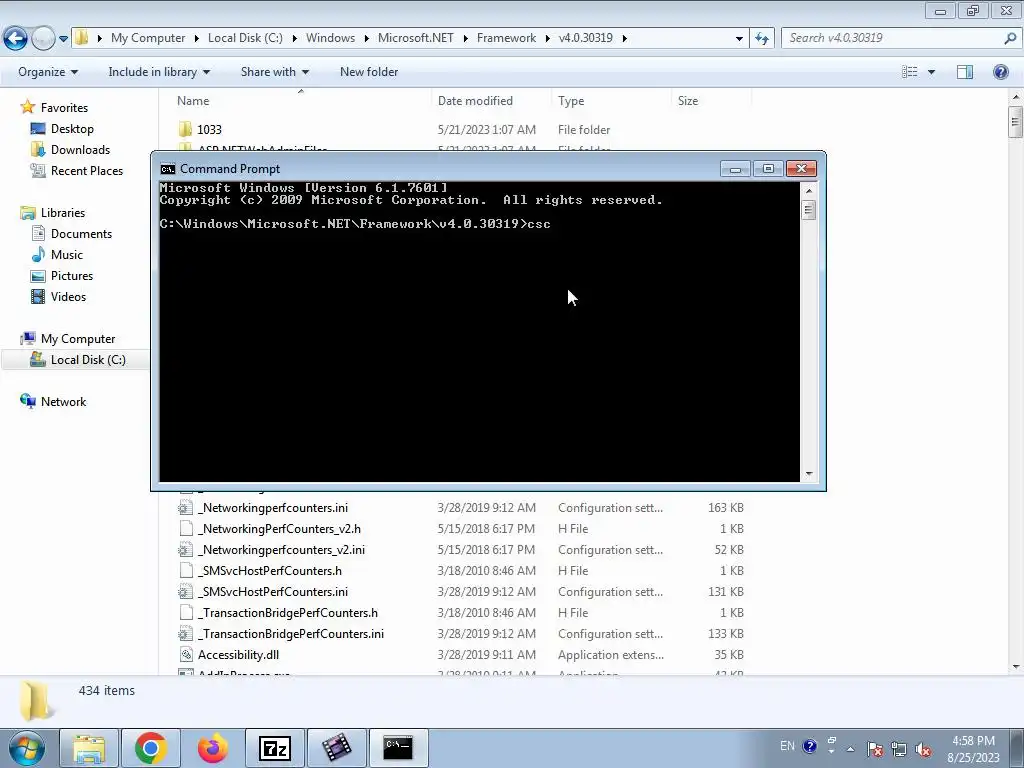This screenshot has width=1024, height=768.
Task: Open the Documents library
Action: click(81, 234)
